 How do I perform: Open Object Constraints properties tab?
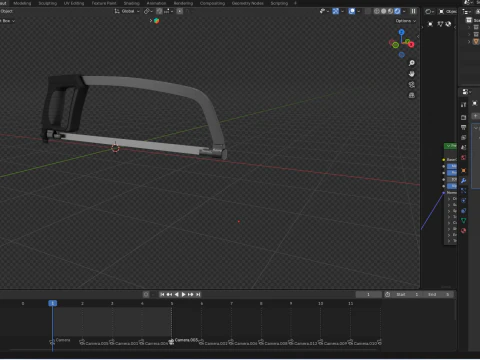[464, 211]
